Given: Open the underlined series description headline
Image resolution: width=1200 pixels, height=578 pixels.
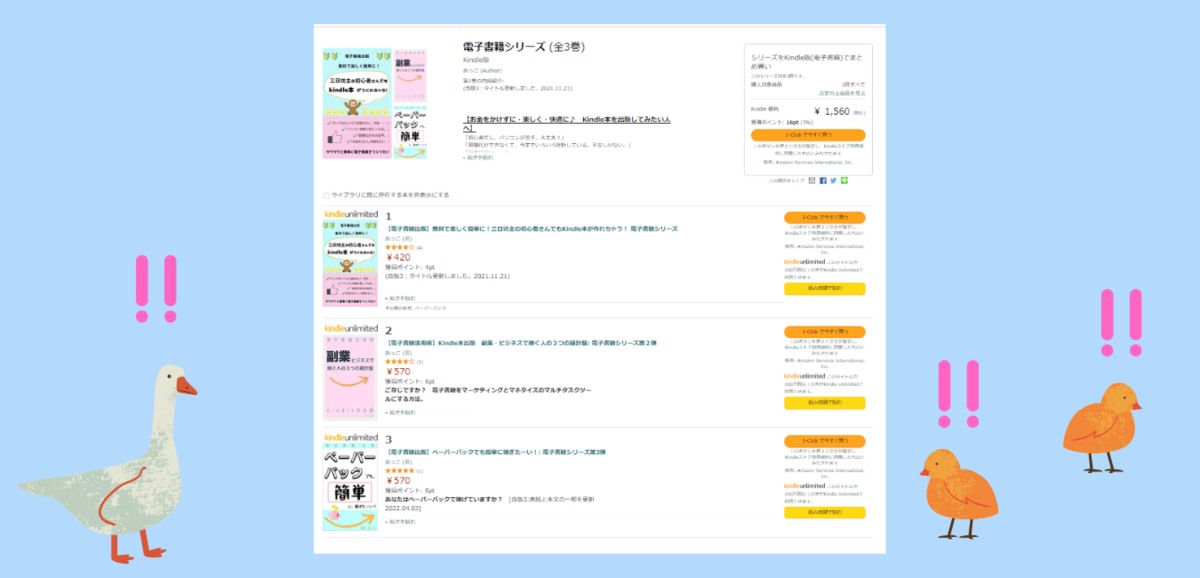Looking at the screenshot, I should point(566,124).
